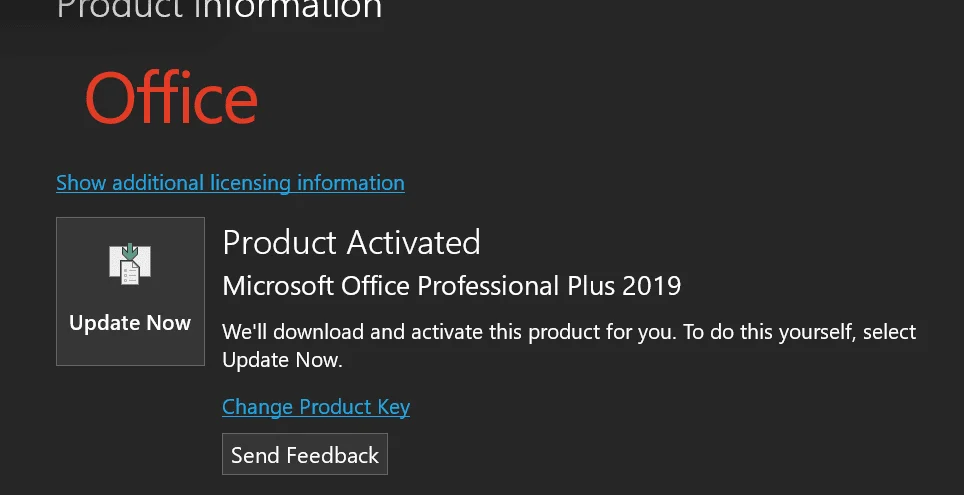Click the Product Activated heading
This screenshot has height=495, width=964.
point(351,242)
